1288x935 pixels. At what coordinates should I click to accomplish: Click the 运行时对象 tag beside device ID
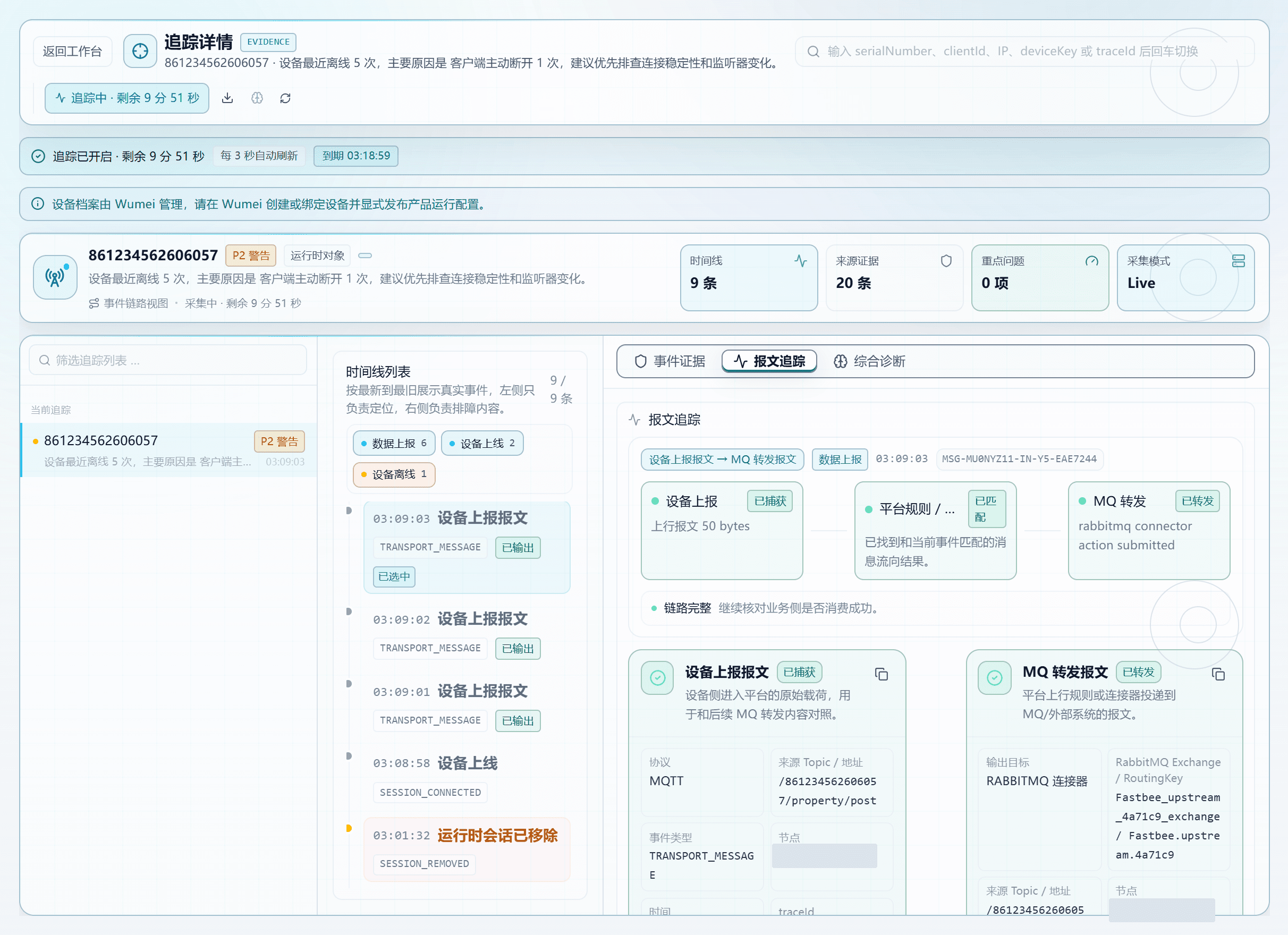(317, 256)
